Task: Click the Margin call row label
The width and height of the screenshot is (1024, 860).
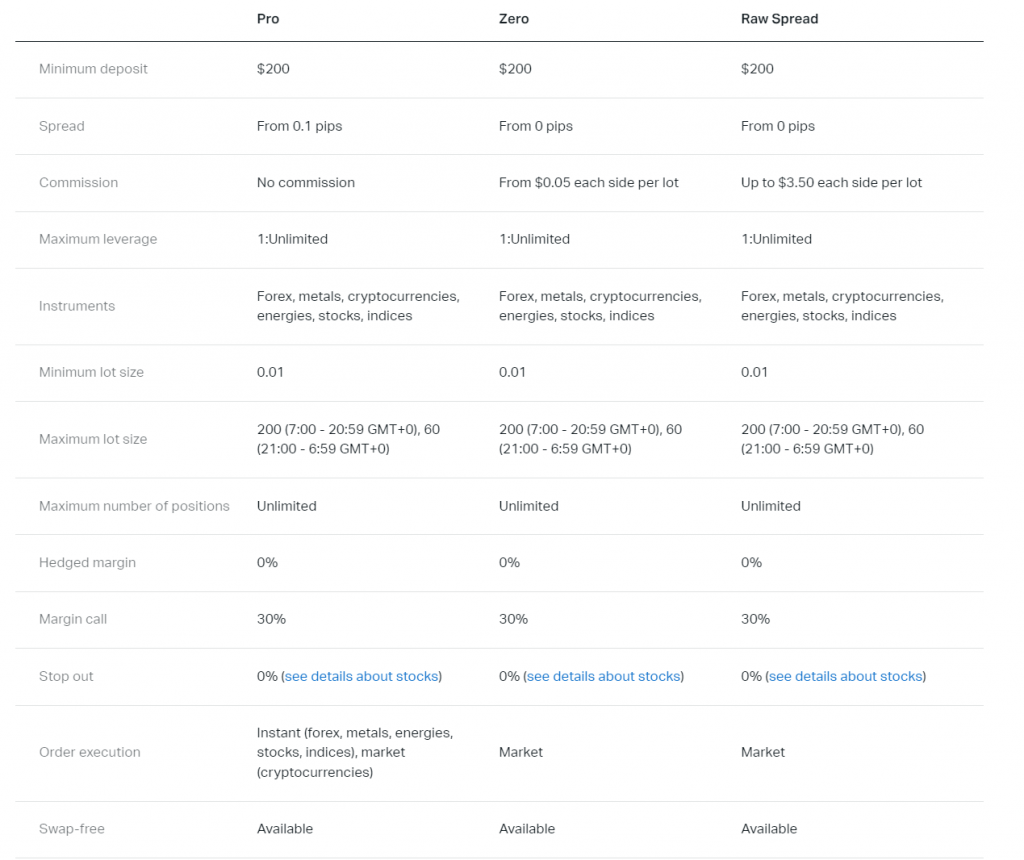Action: tap(73, 620)
